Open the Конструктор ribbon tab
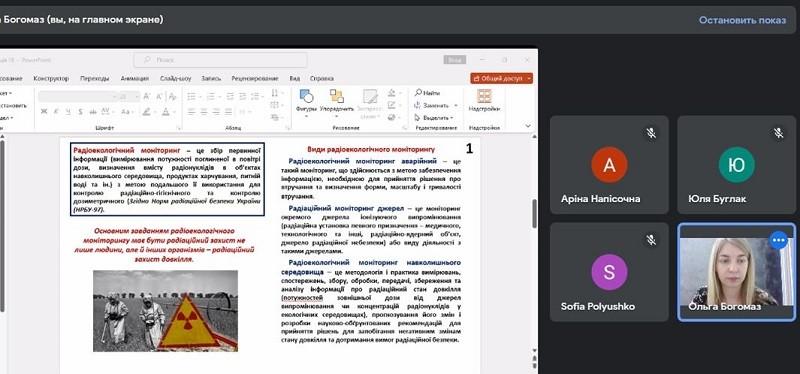The height and width of the screenshot is (374, 800). (51, 79)
